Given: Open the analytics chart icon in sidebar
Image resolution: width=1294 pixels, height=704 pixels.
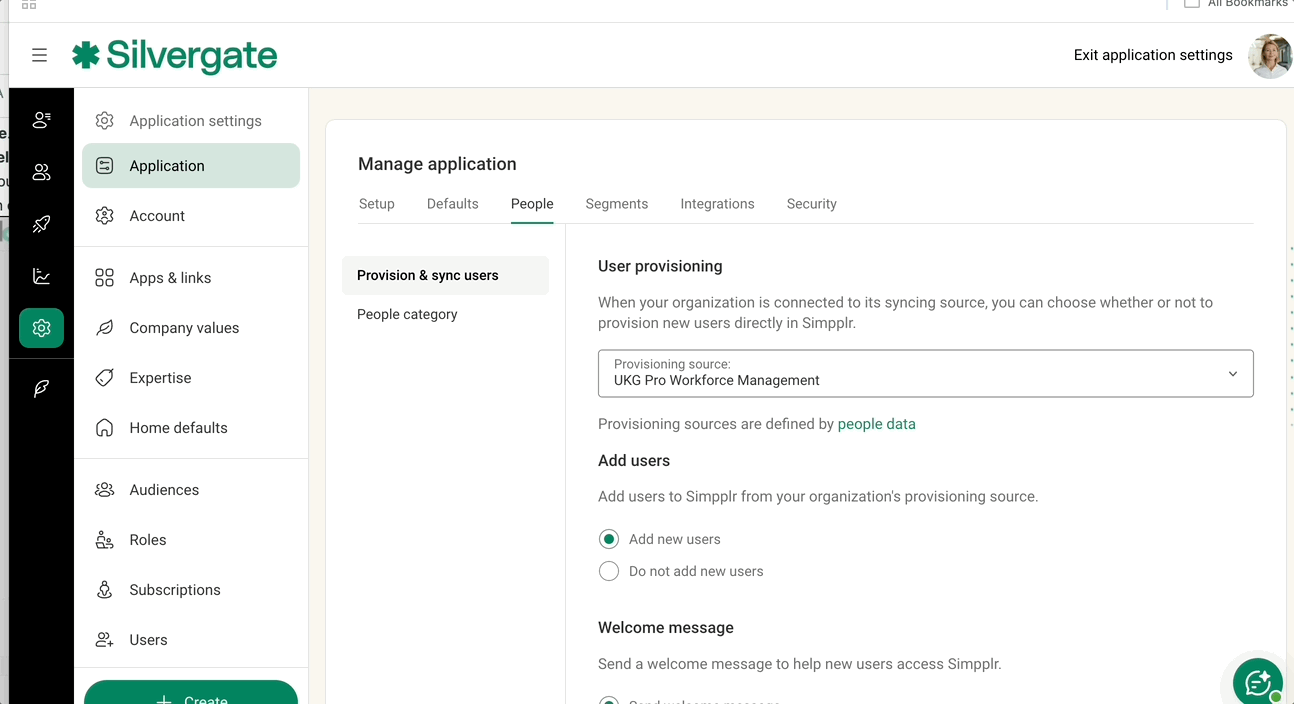Looking at the screenshot, I should [x=41, y=276].
